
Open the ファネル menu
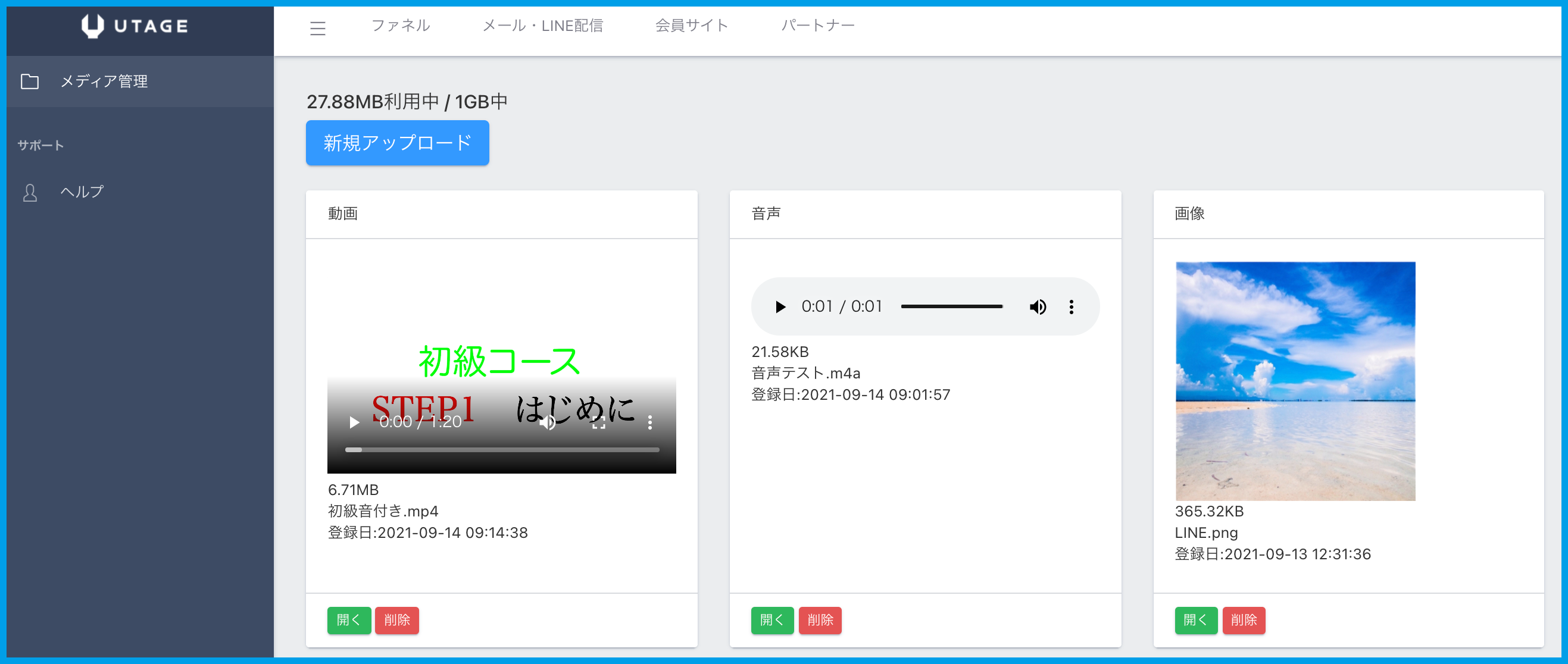pyautogui.click(x=401, y=26)
